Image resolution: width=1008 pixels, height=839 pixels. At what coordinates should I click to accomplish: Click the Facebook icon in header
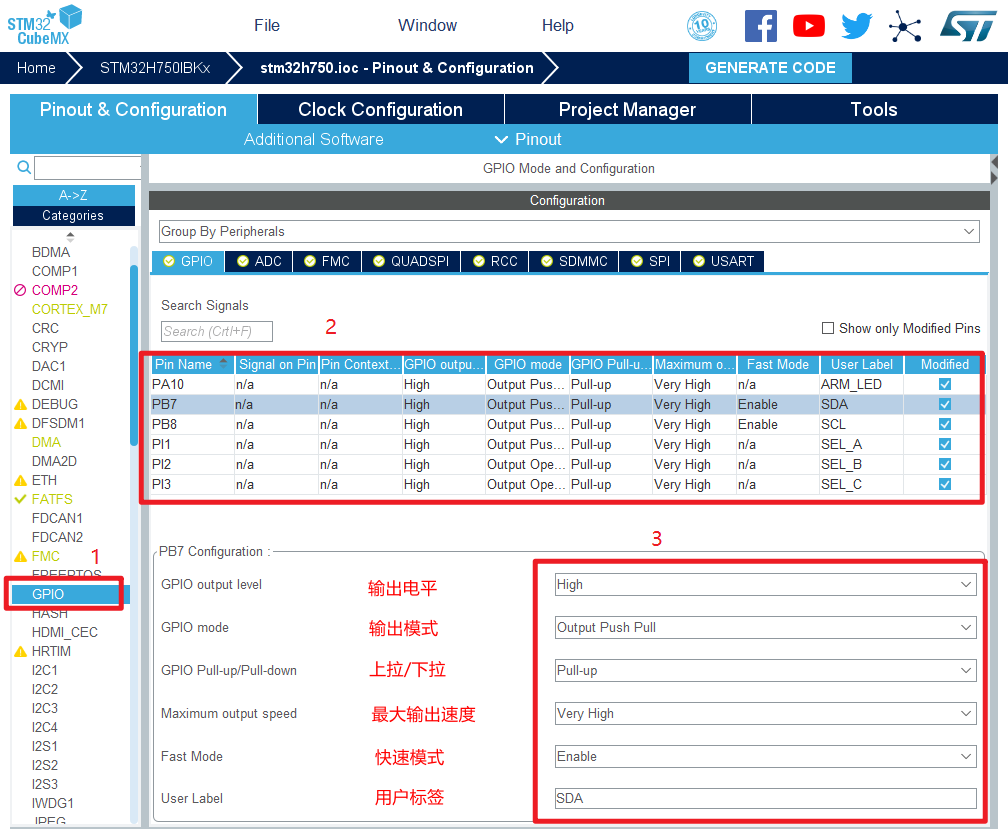(x=760, y=26)
